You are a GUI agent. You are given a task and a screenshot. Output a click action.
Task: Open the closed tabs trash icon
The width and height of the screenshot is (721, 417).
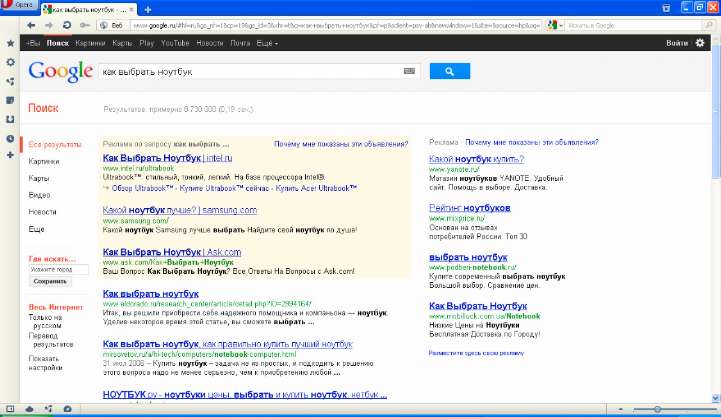666,8
